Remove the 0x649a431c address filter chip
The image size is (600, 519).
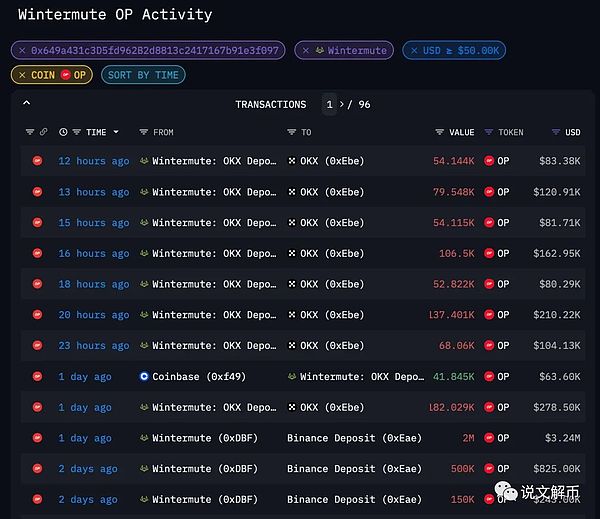click(x=22, y=51)
